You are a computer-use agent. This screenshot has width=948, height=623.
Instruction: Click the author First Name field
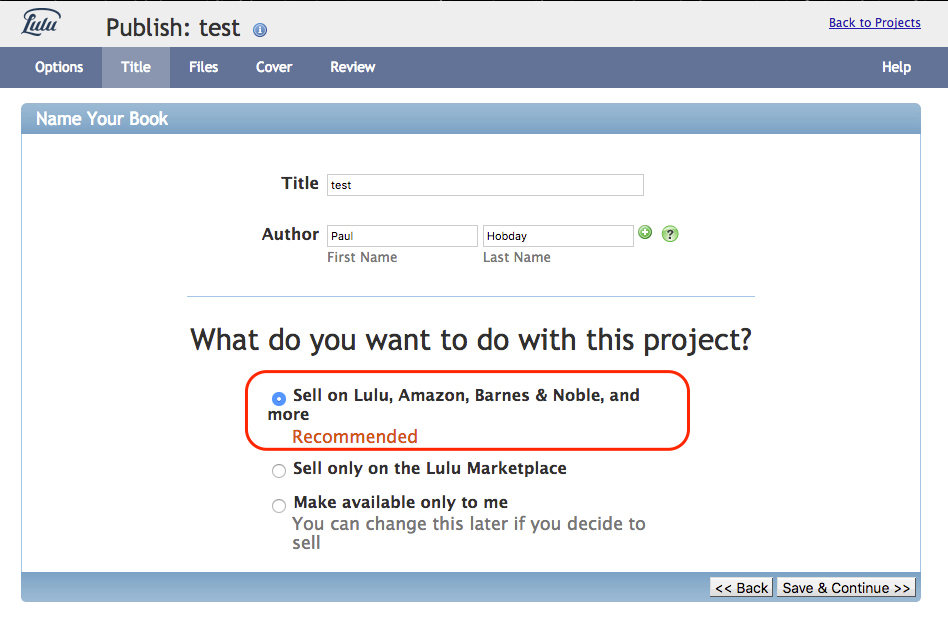click(402, 236)
